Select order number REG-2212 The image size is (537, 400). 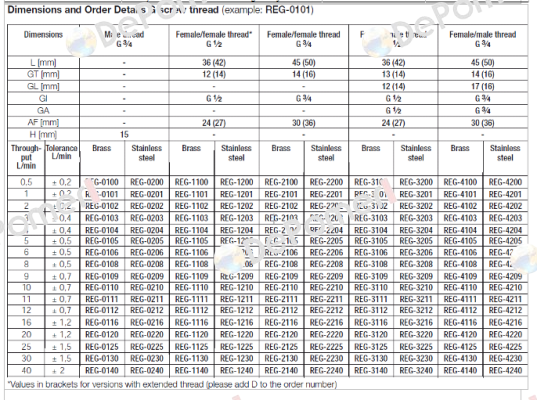[326, 311]
